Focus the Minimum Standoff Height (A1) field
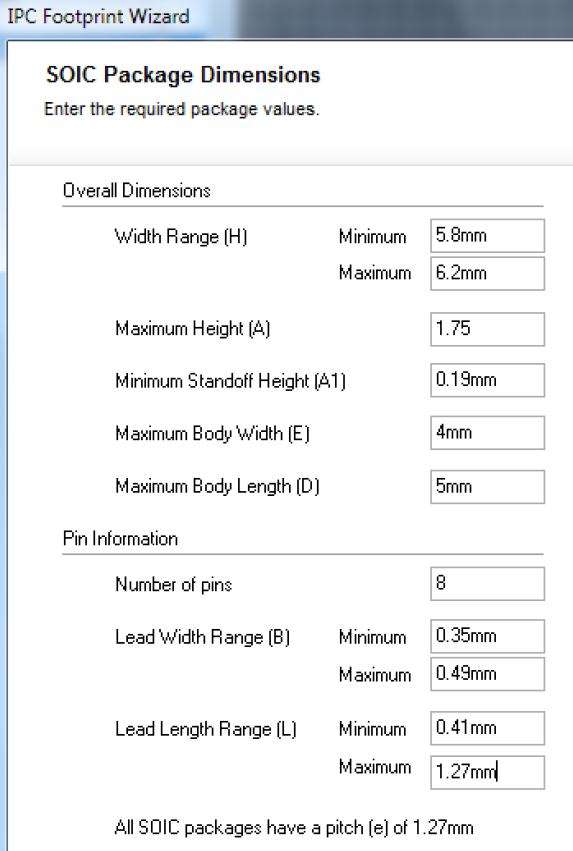The width and height of the screenshot is (573, 851). click(487, 380)
